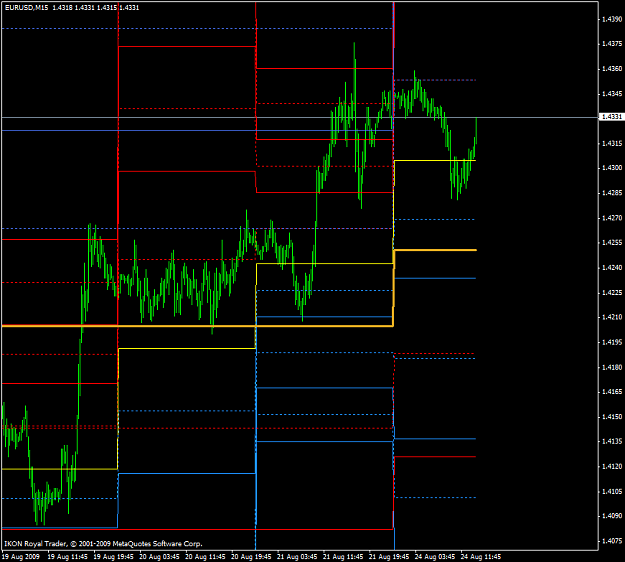625x562 pixels.
Task: Click the 1.4180 price axis label
Action: point(612,367)
